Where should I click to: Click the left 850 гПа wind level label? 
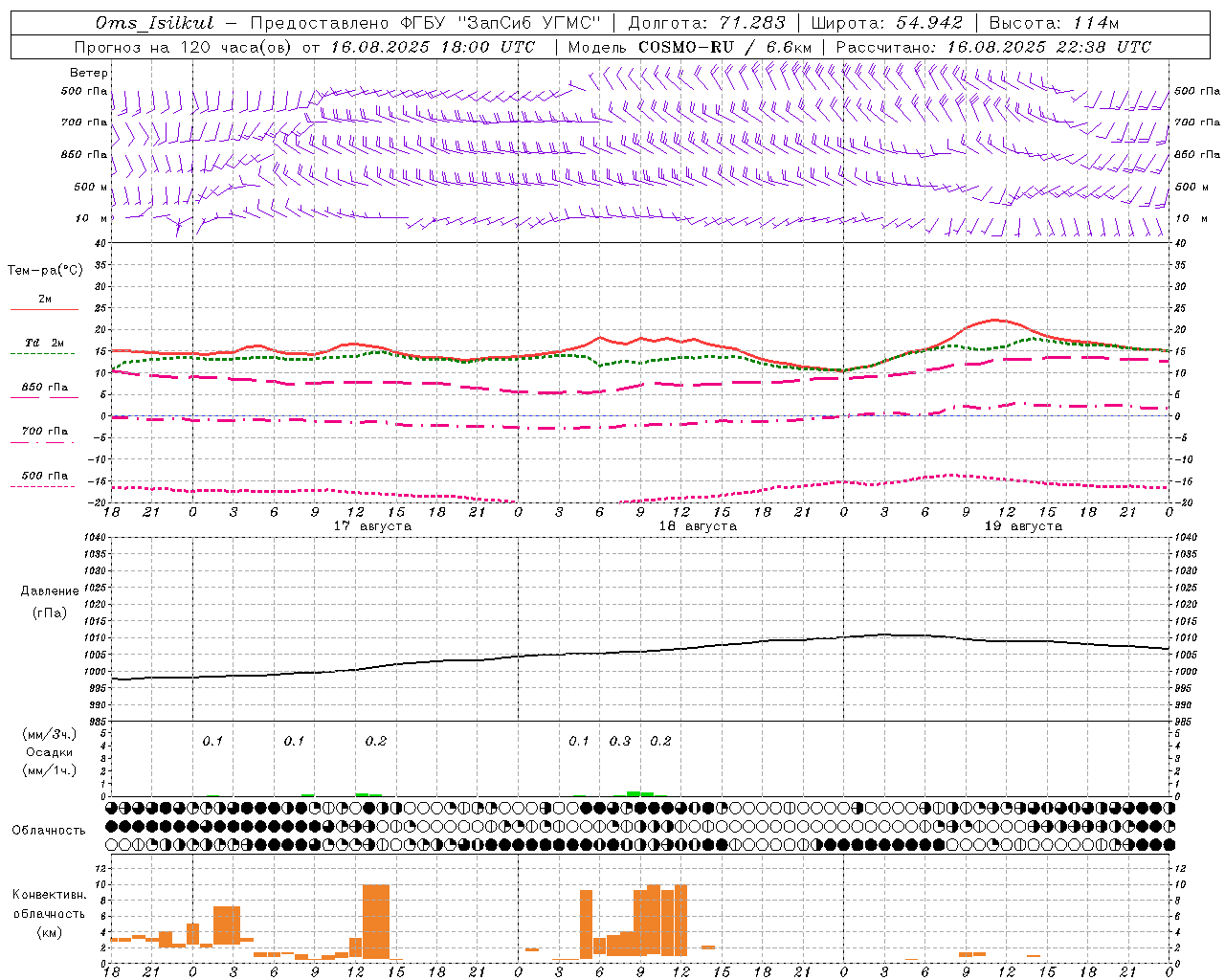(83, 154)
